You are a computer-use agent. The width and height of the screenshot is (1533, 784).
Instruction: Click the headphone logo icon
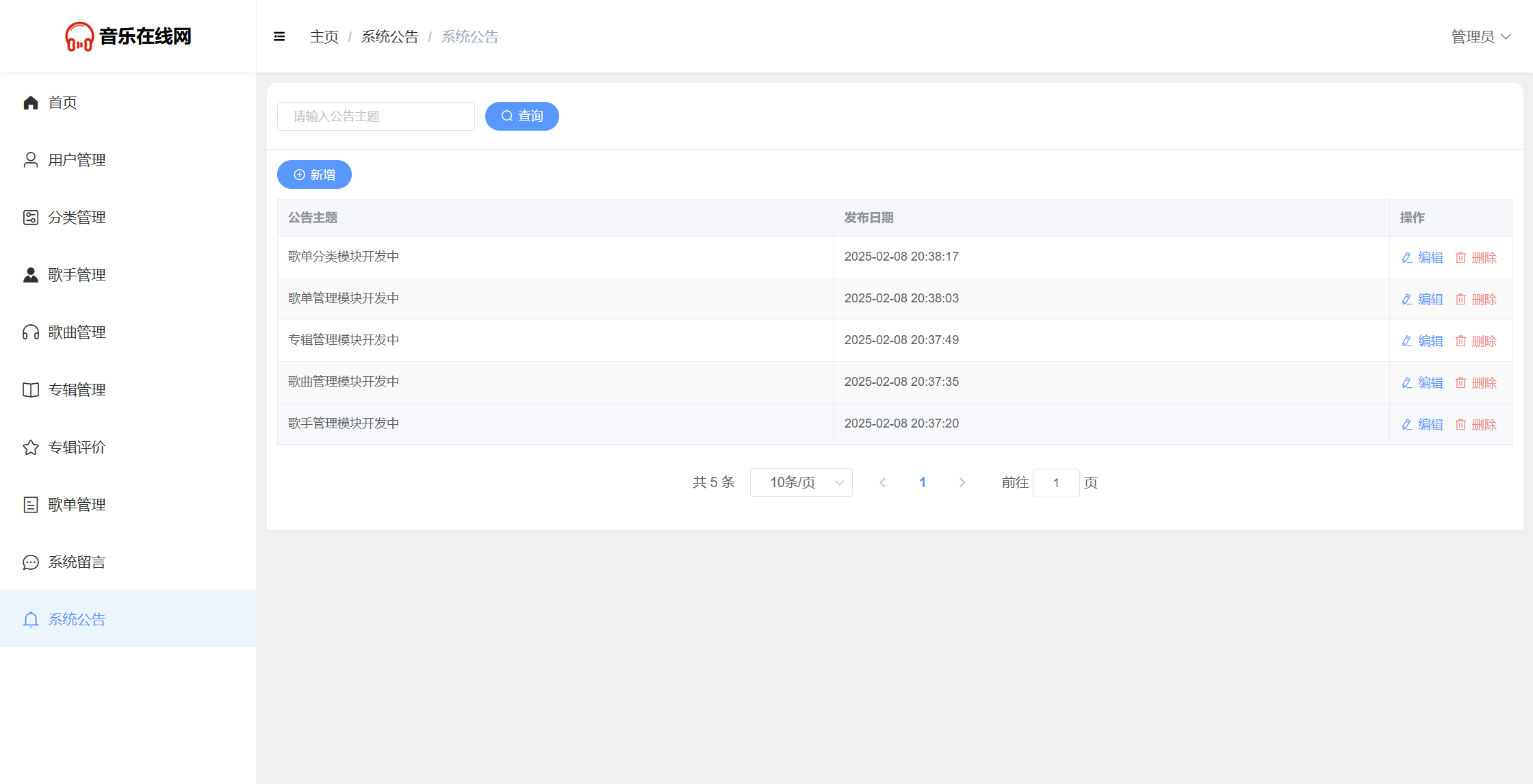click(x=79, y=37)
